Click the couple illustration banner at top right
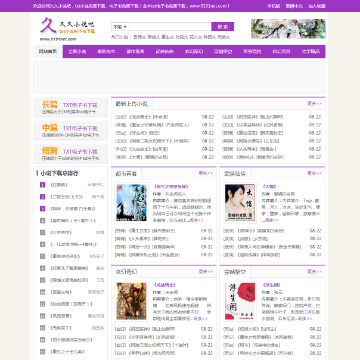 tap(288, 29)
